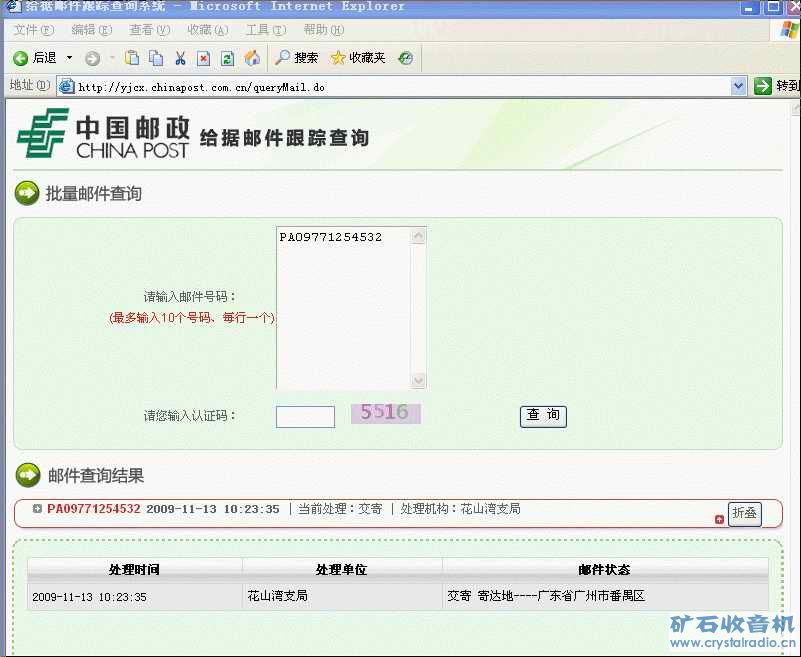Click the green 转到 Go arrow
The height and width of the screenshot is (657, 801).
coord(762,86)
